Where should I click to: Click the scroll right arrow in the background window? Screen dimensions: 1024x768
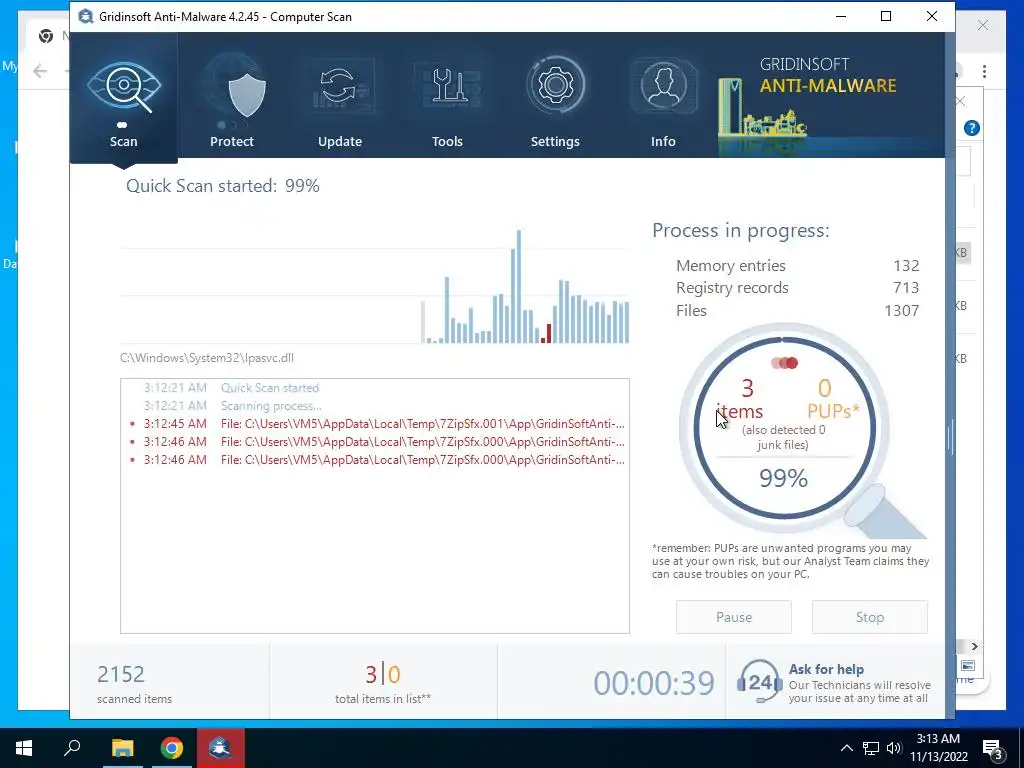(x=974, y=646)
